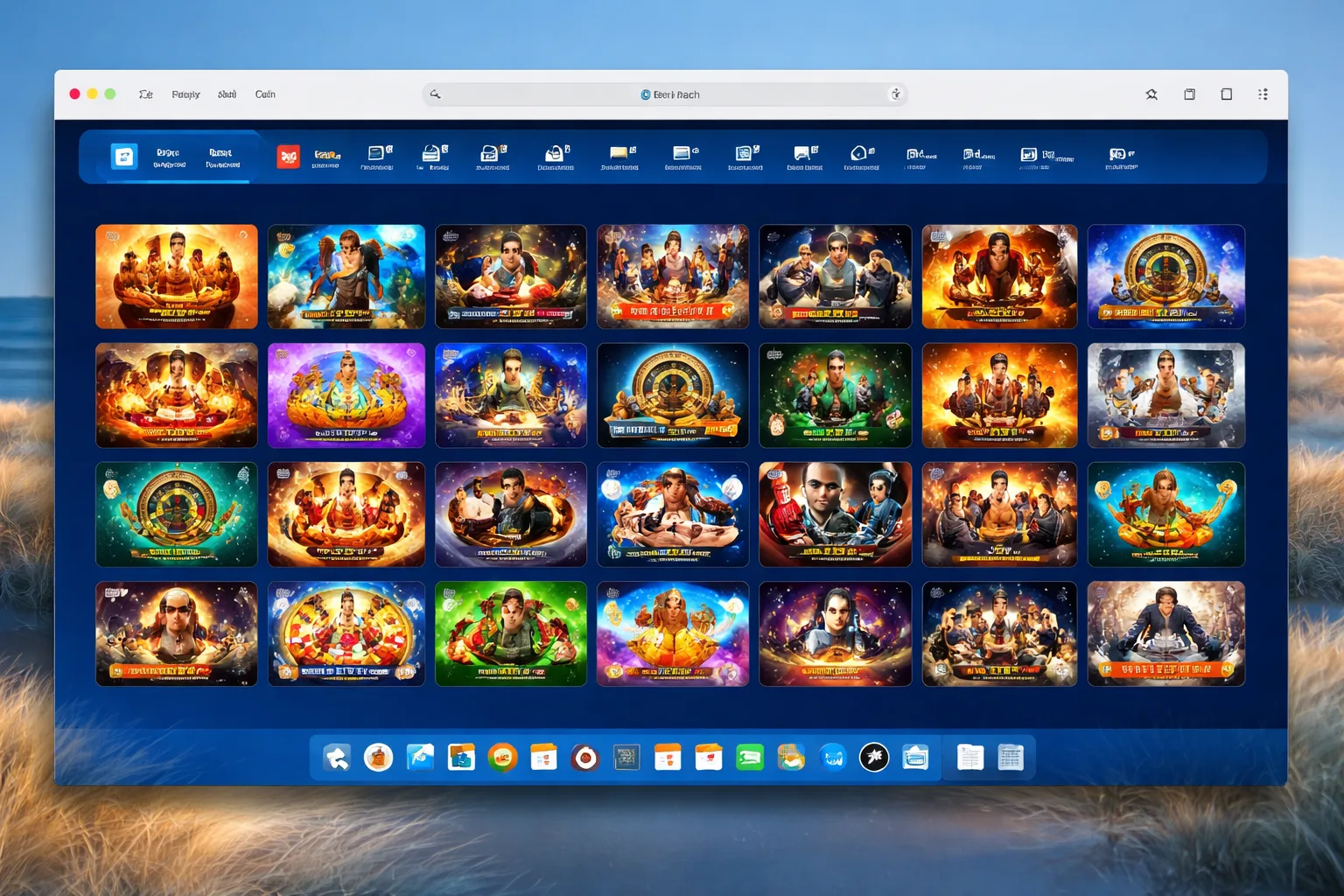This screenshot has width=1344, height=896.
Task: Click the reload icon inside the address bar
Action: coord(895,94)
